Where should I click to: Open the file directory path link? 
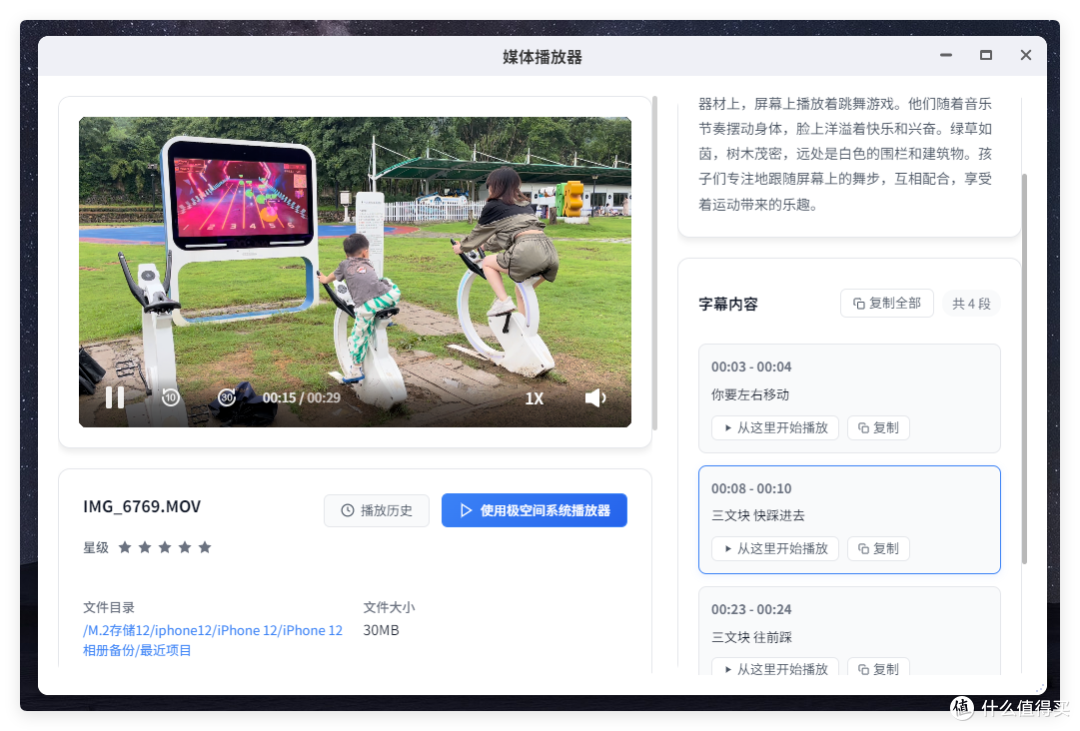pyautogui.click(x=213, y=640)
